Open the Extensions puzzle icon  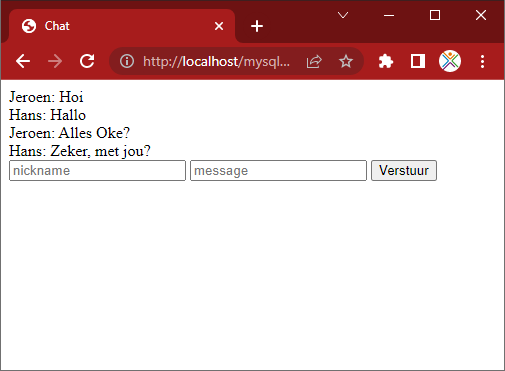coord(386,61)
